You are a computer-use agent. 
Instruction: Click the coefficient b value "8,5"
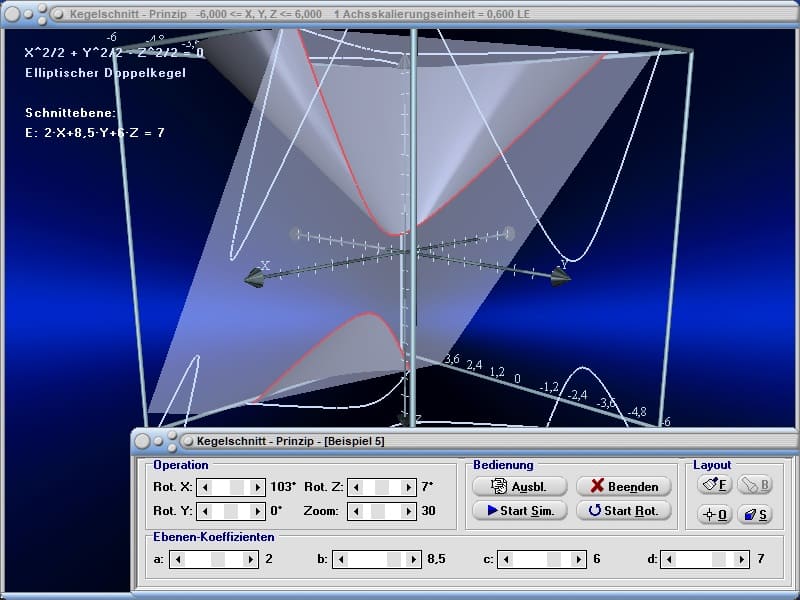[x=436, y=559]
